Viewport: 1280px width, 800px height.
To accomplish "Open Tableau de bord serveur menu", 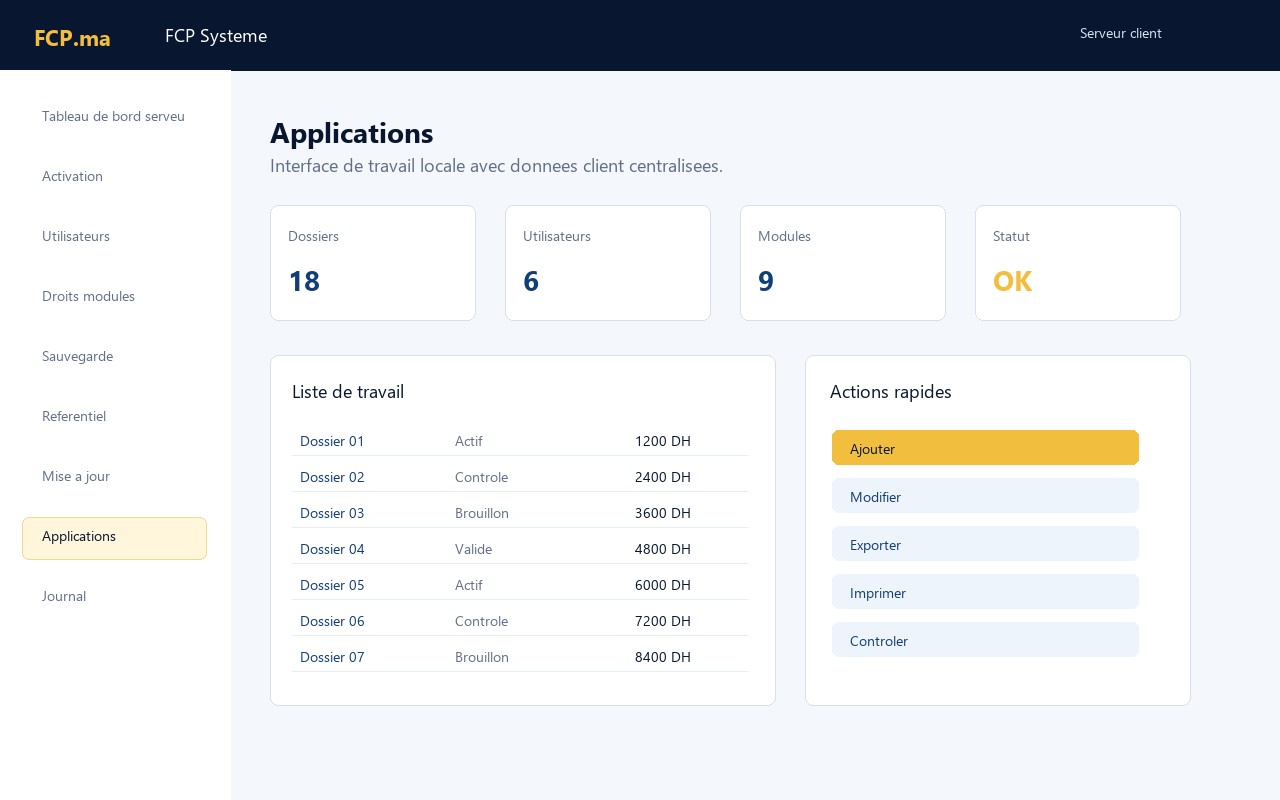I will pyautogui.click(x=114, y=117).
